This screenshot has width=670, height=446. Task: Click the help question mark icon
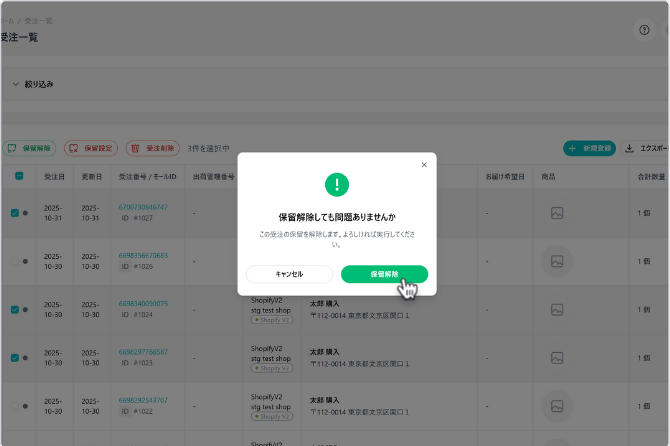[x=644, y=30]
